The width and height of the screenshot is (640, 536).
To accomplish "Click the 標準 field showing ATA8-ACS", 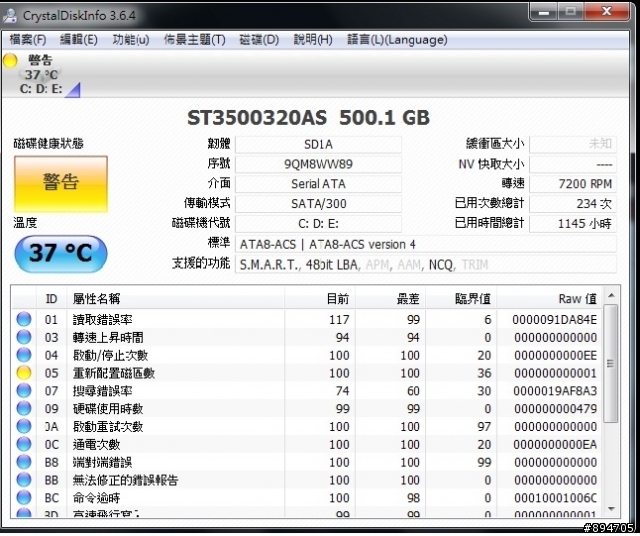I will click(x=426, y=245).
